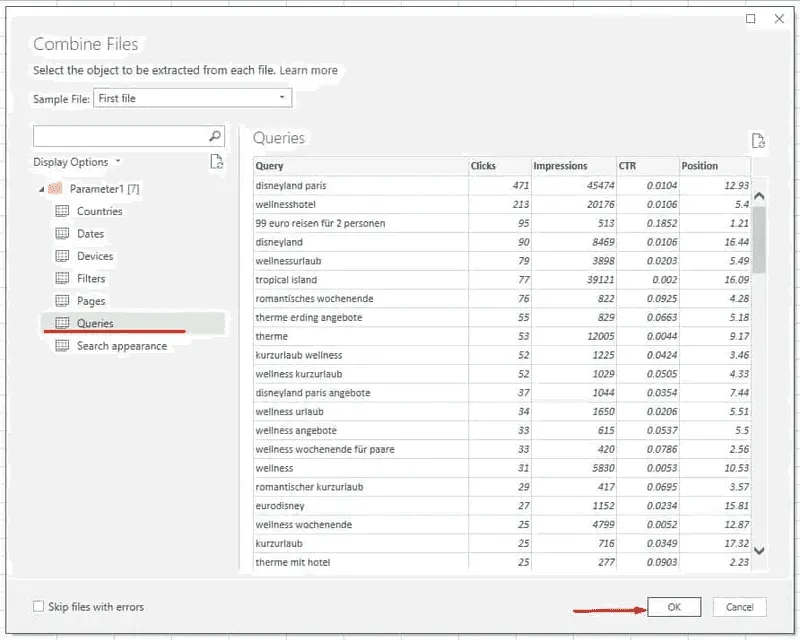Enable Skip files with errors checkbox
This screenshot has height=640, width=800.
(39, 607)
